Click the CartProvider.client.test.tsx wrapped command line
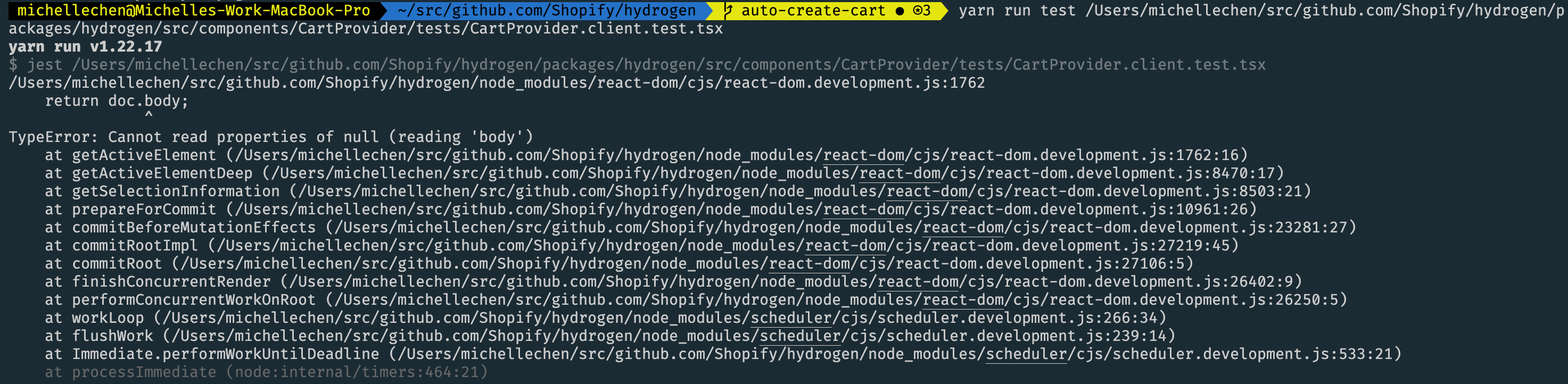This screenshot has width=1568, height=384. tap(366, 29)
